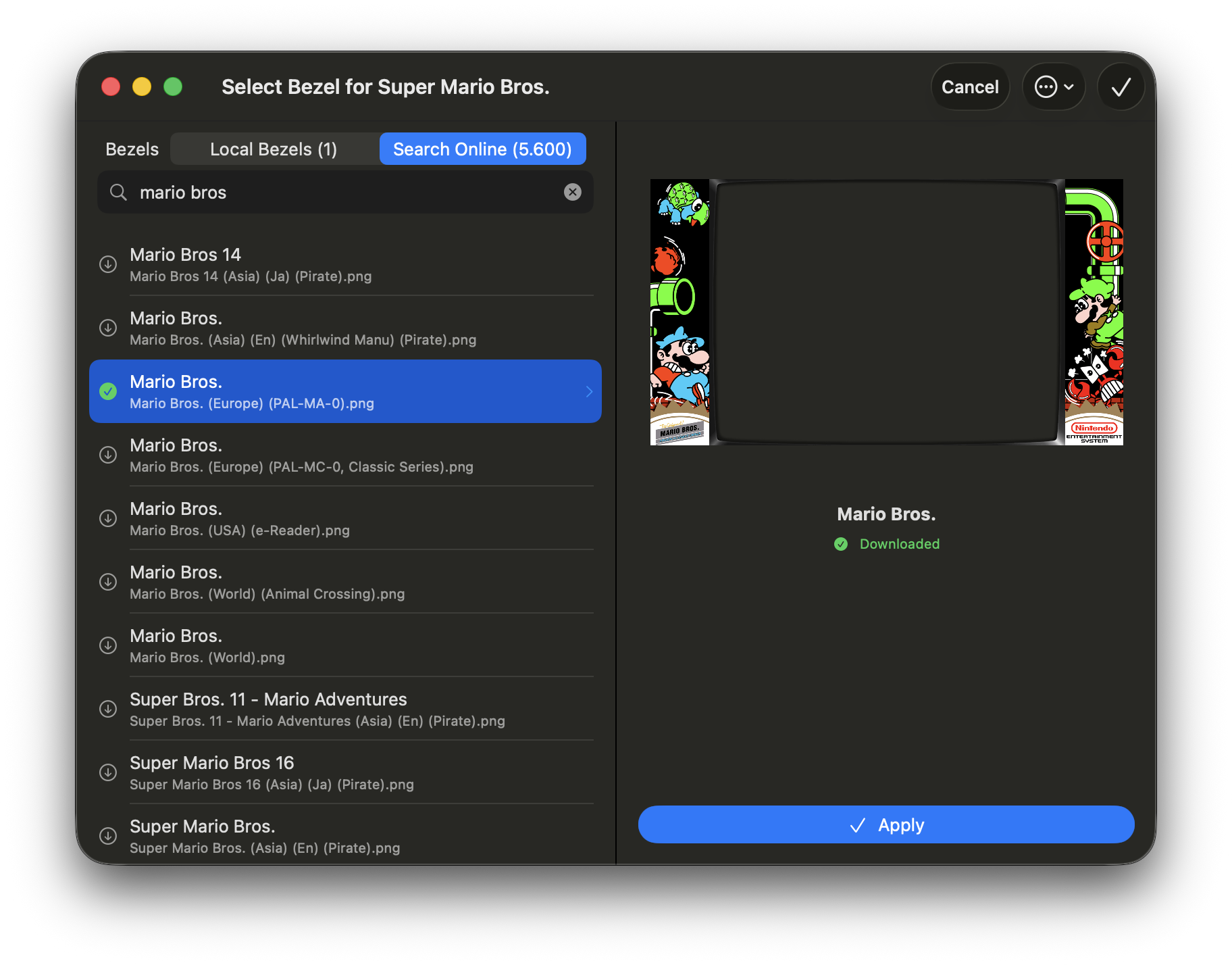Select Super Mario Bros 16 row
The width and height of the screenshot is (1232, 965).
click(345, 772)
